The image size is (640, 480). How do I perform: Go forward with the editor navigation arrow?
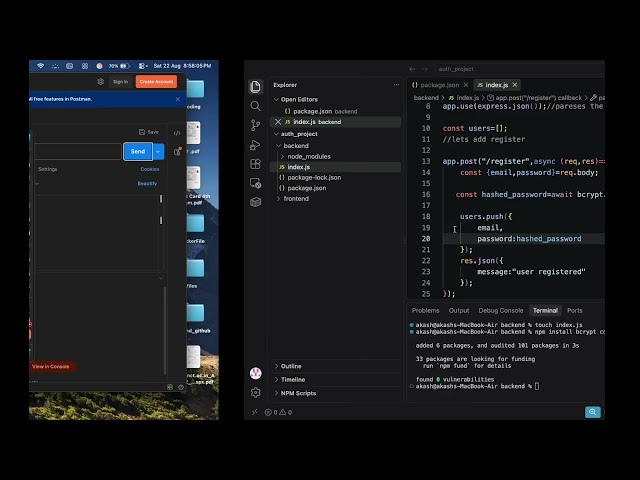(x=424, y=69)
